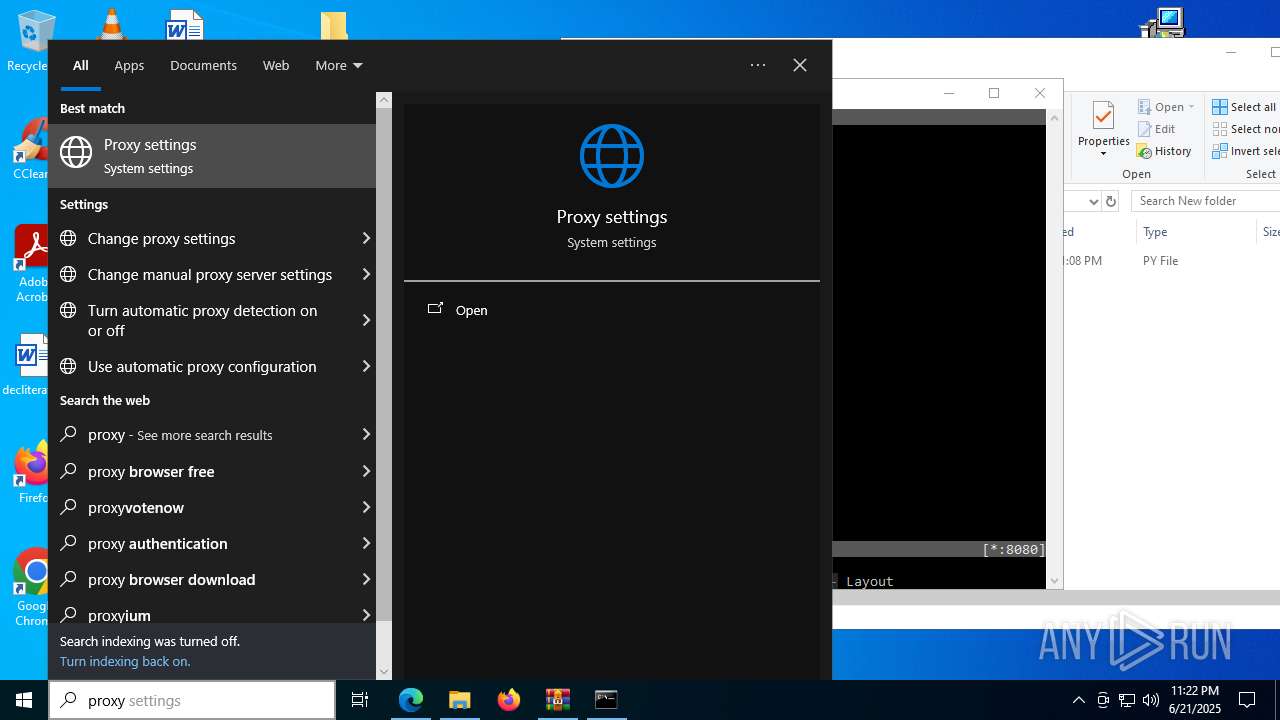Open search options three-dots menu
The width and height of the screenshot is (1280, 720).
(x=758, y=65)
